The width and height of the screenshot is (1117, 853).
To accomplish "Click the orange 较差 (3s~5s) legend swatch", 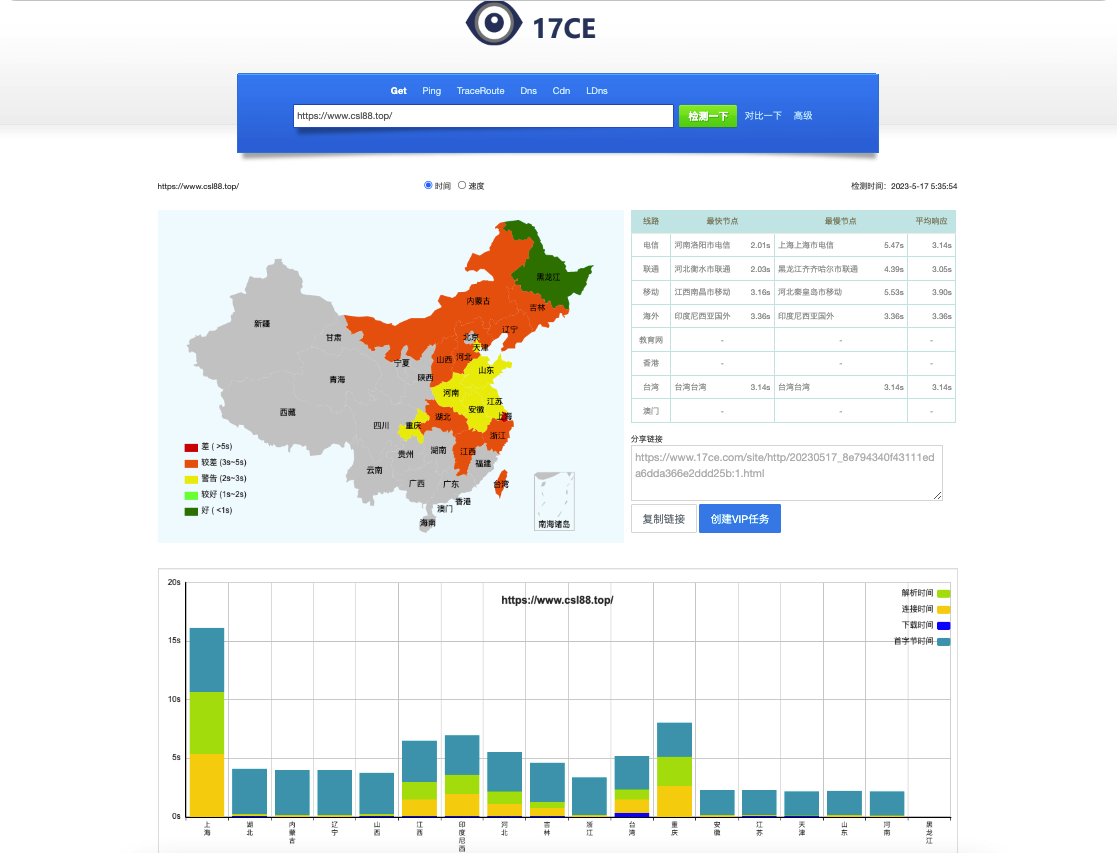I will [191, 463].
